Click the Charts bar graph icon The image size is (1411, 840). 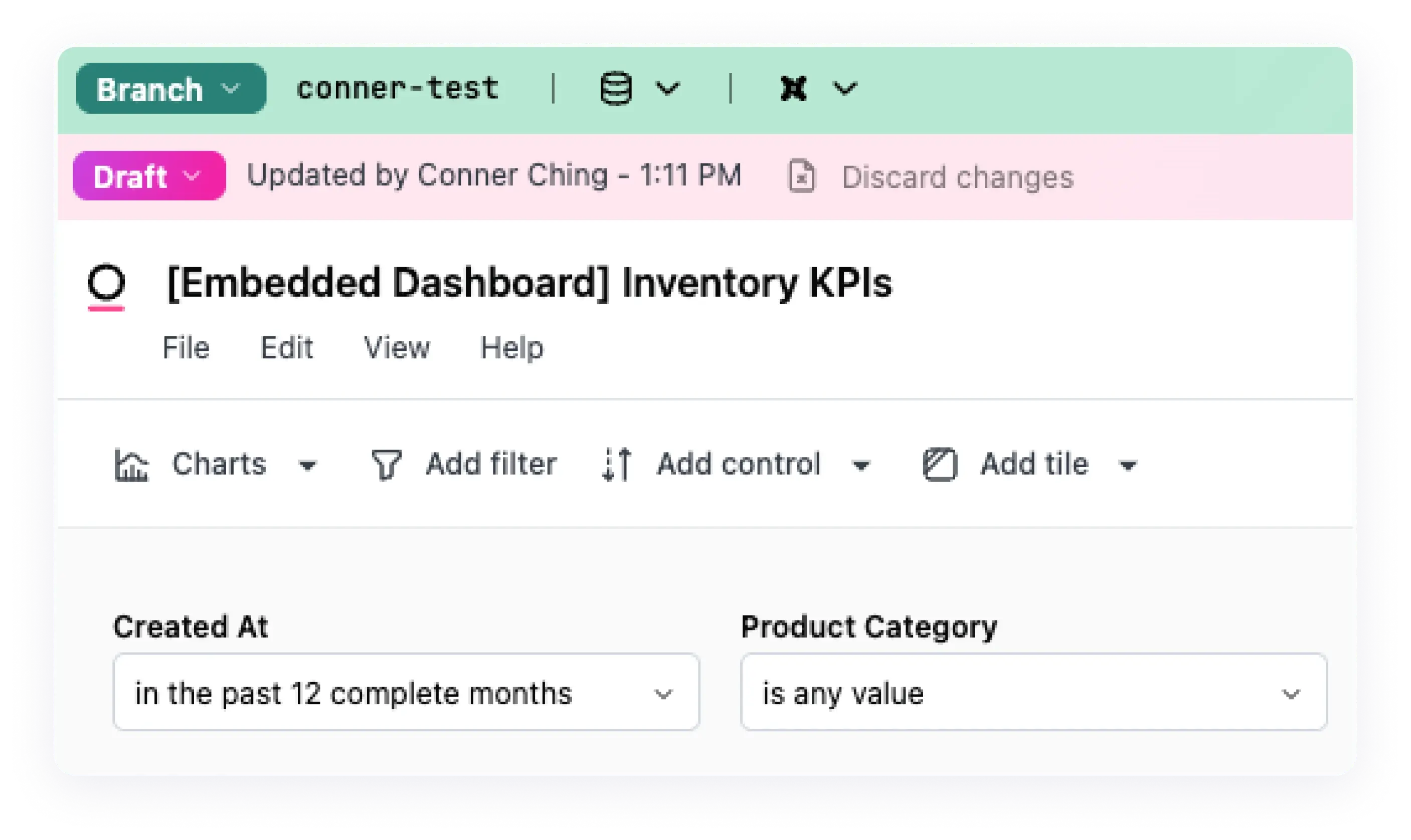pyautogui.click(x=131, y=465)
